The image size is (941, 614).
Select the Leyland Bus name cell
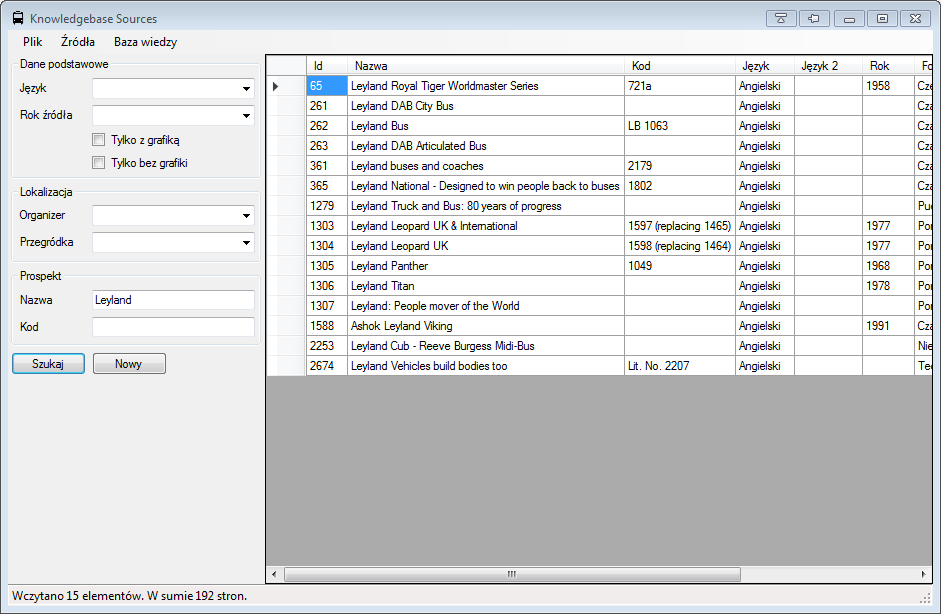point(486,126)
